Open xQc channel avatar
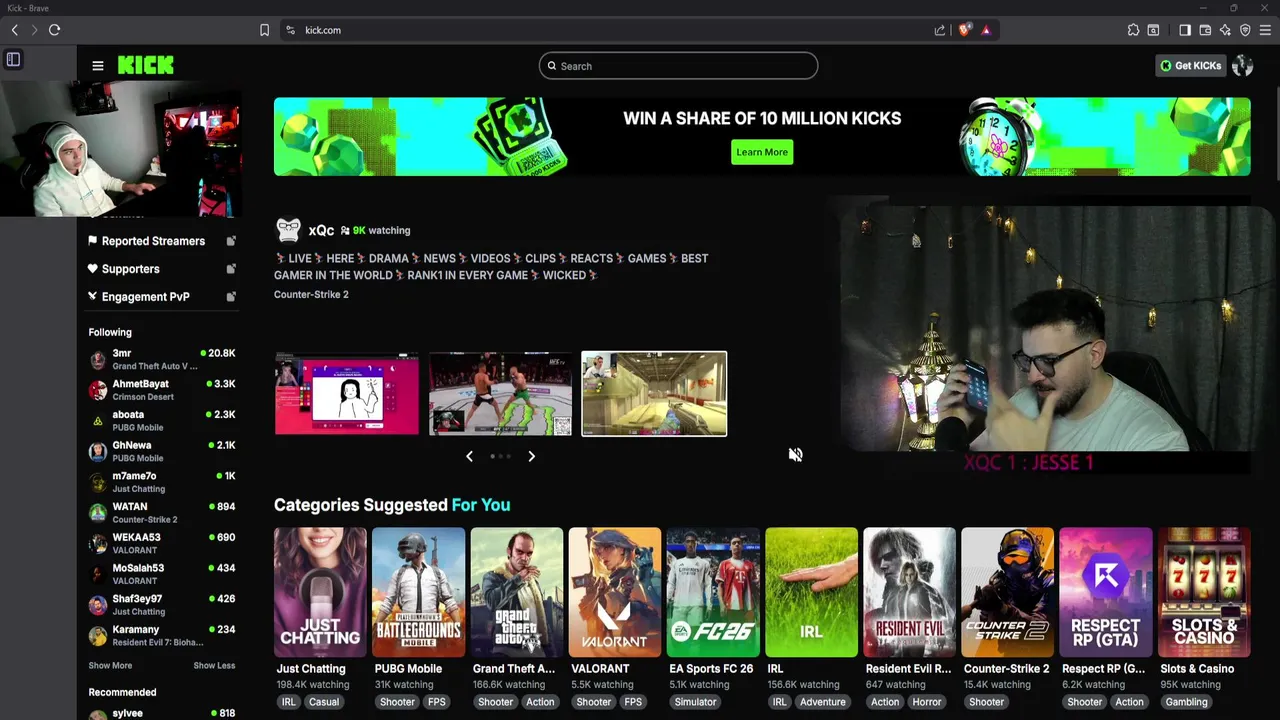 (x=288, y=231)
